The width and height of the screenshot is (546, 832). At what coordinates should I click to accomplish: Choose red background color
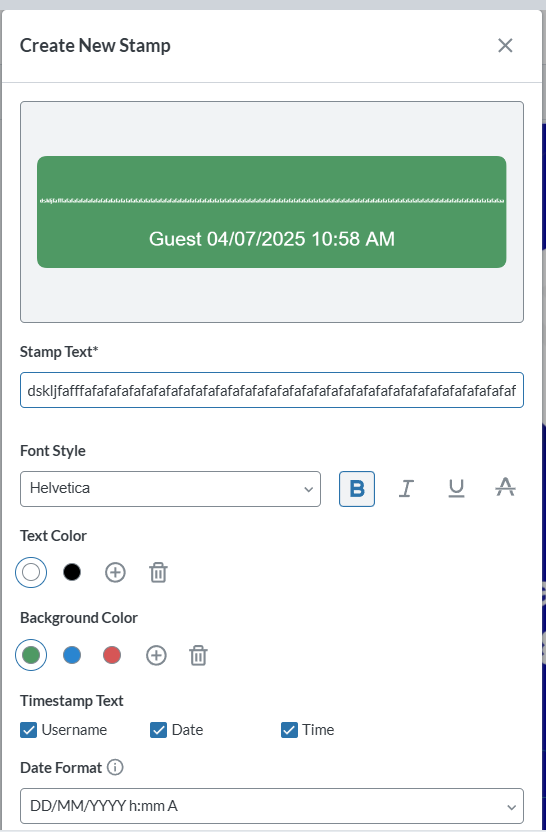click(112, 655)
